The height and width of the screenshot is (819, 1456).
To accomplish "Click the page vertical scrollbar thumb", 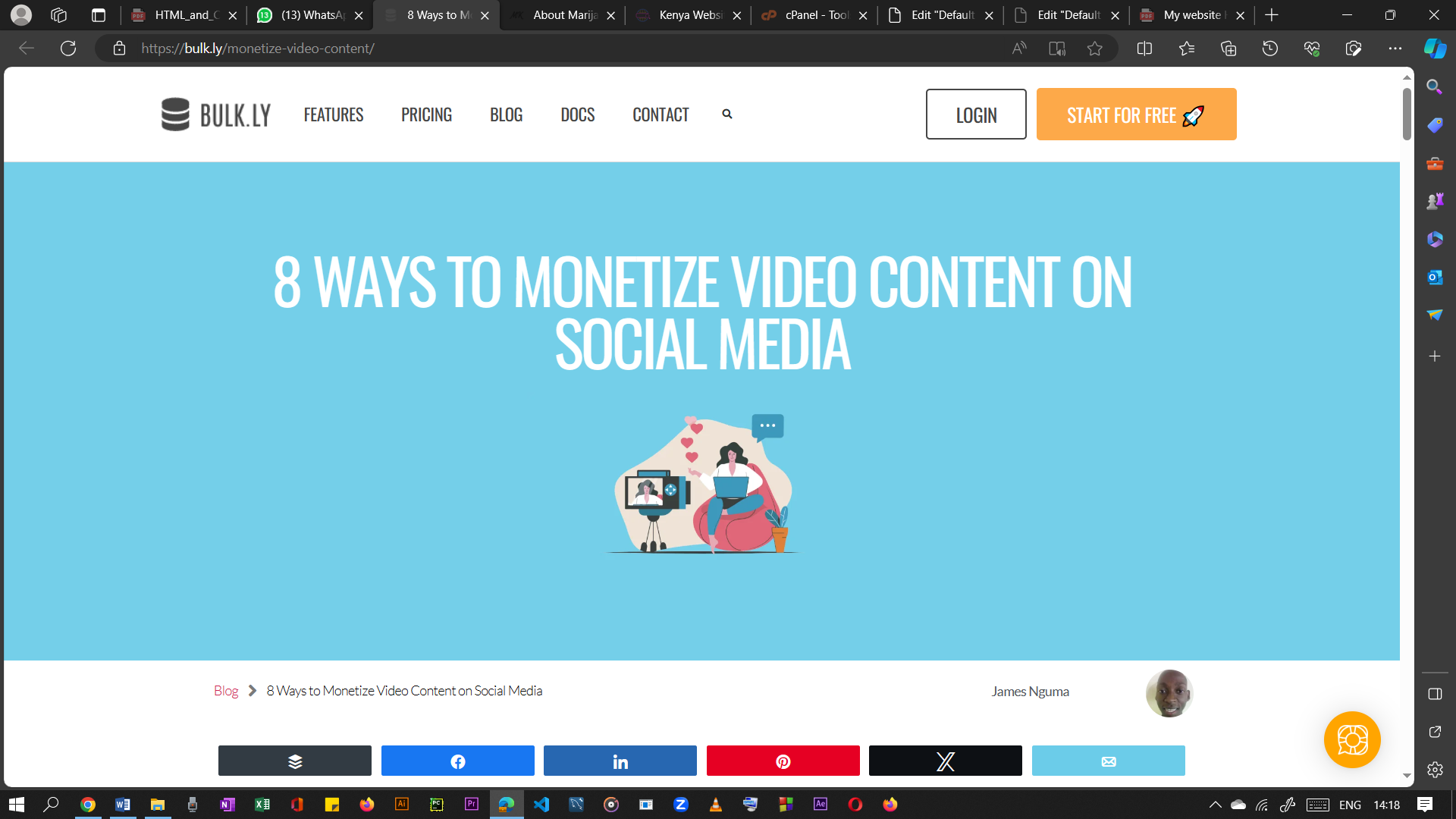I will click(x=1407, y=115).
